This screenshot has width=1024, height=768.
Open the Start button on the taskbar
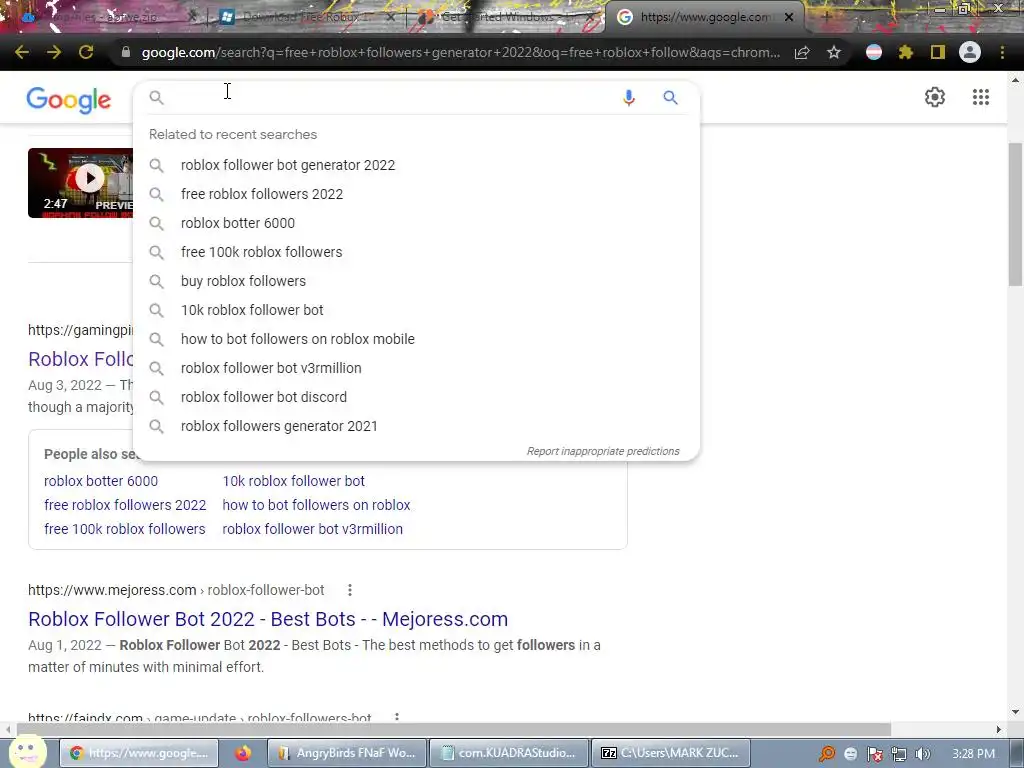pyautogui.click(x=27, y=751)
